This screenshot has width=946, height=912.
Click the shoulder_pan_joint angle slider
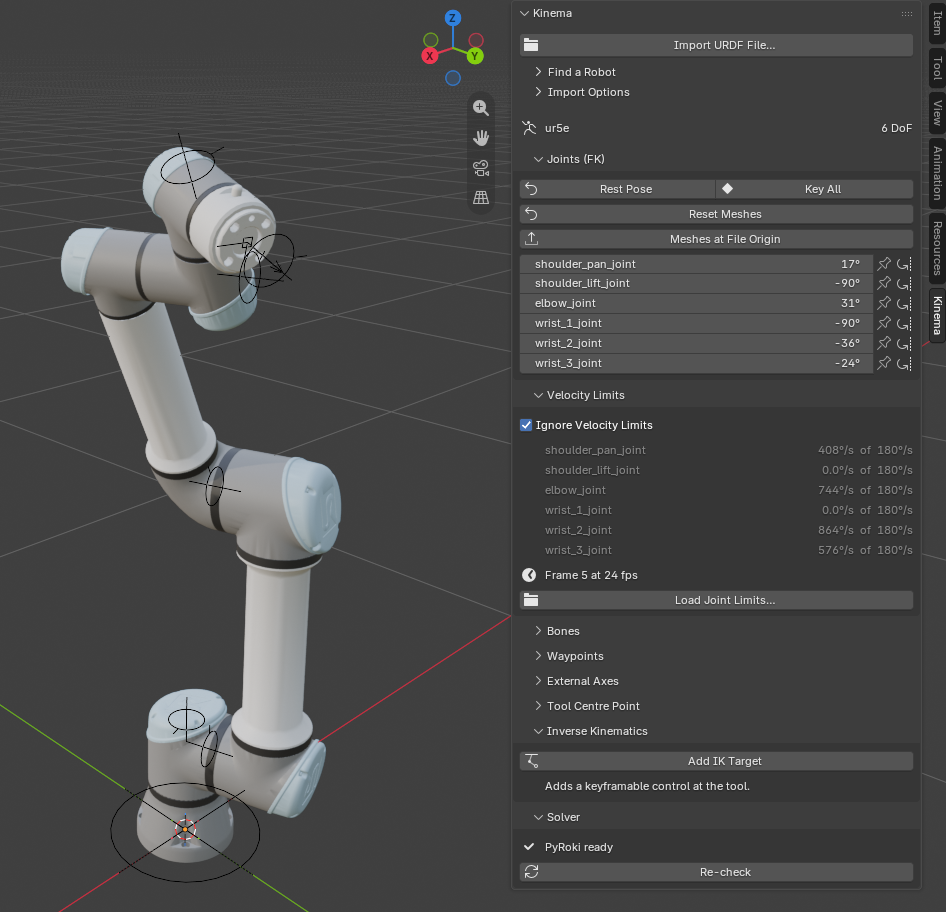coord(696,264)
